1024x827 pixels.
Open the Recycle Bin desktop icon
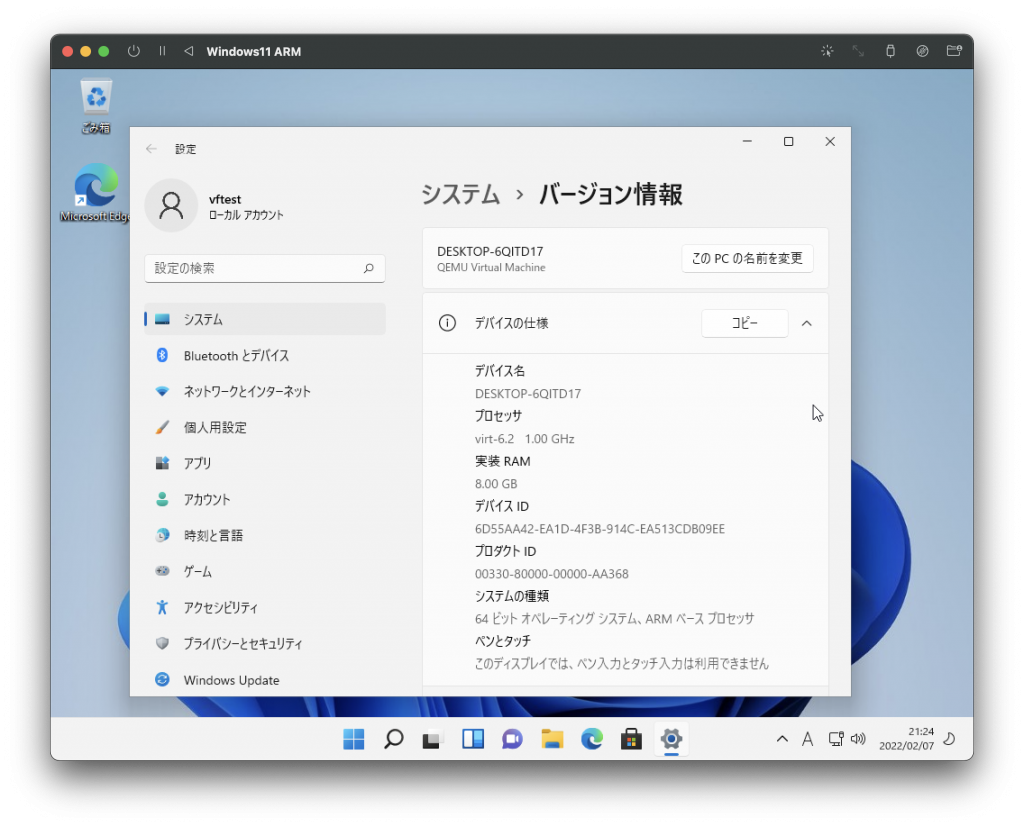[96, 106]
